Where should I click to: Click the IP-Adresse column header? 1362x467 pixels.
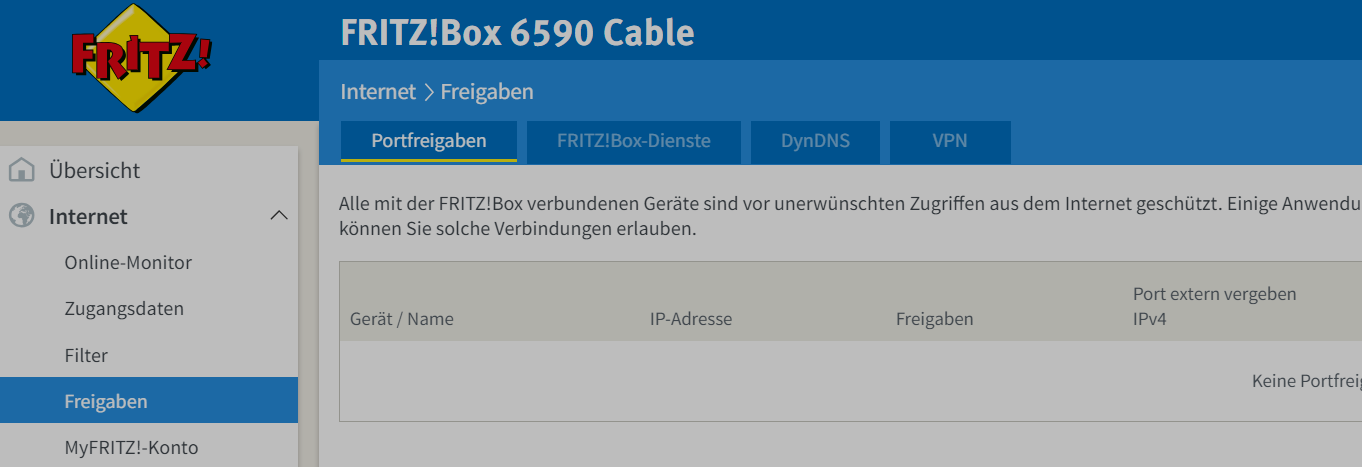click(x=691, y=320)
